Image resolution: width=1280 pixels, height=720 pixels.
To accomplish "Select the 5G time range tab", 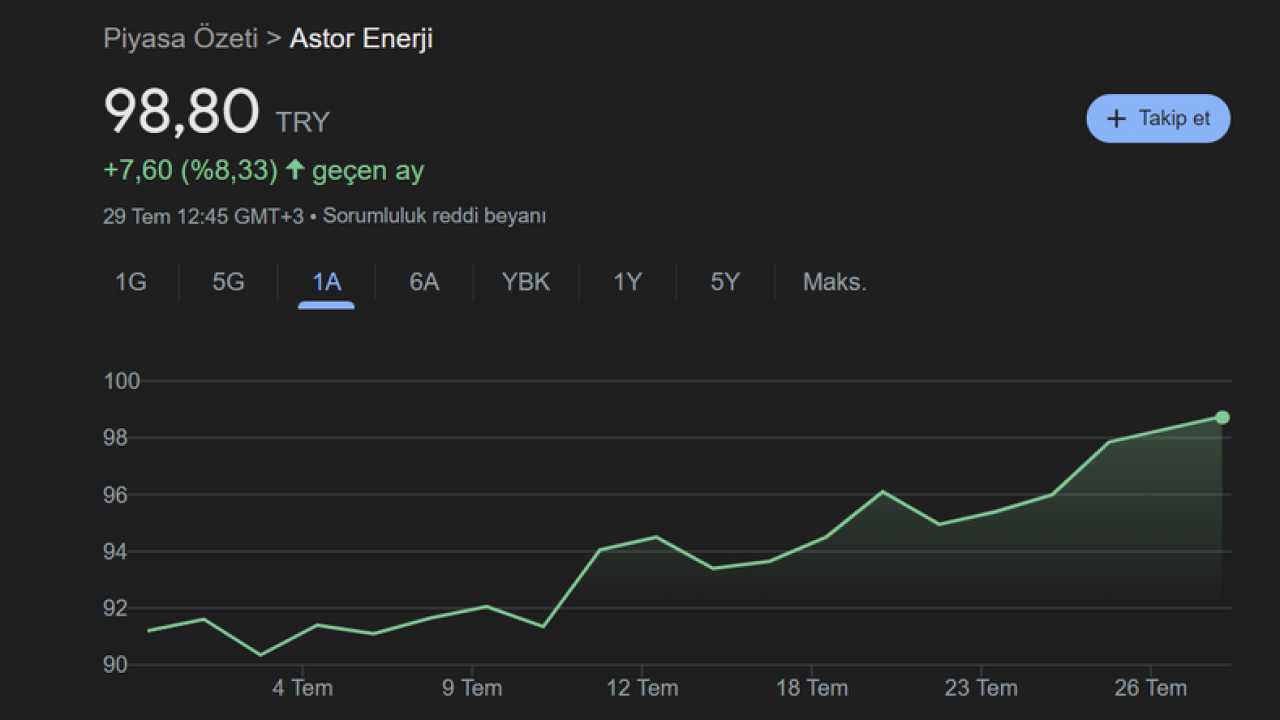I will [228, 282].
